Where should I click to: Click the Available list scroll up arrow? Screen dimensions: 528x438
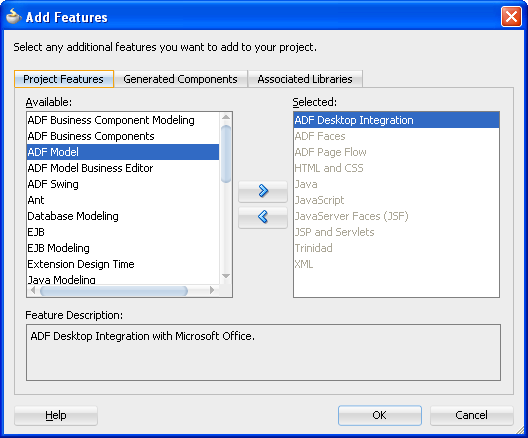pos(226,117)
